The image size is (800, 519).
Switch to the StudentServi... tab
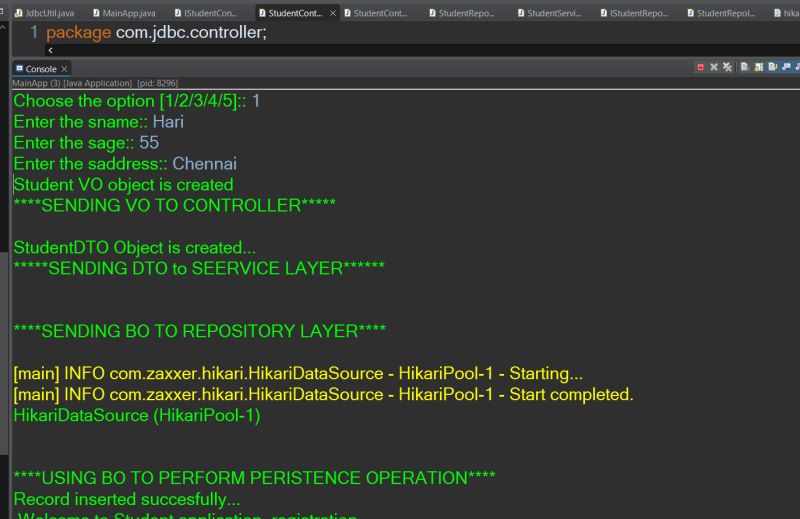553,13
